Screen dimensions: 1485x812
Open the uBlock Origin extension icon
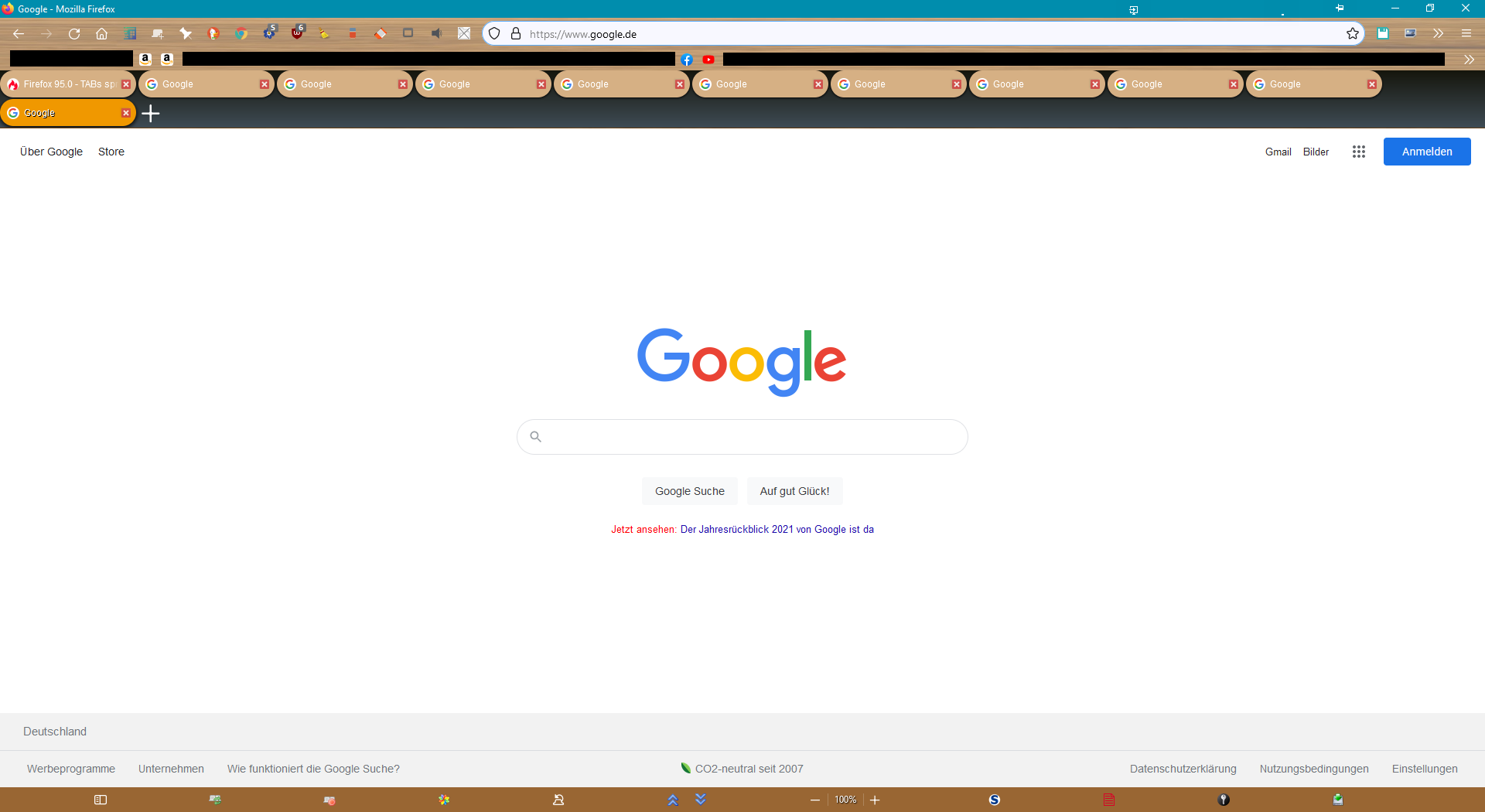(297, 33)
